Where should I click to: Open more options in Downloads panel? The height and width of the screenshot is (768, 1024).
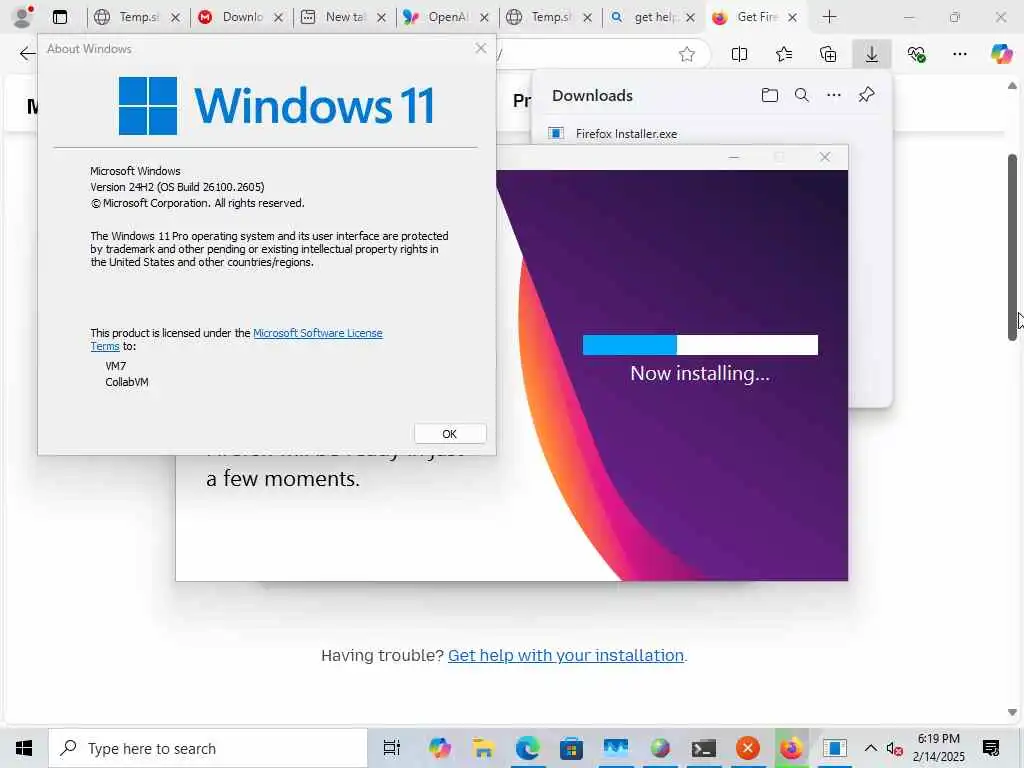(834, 95)
